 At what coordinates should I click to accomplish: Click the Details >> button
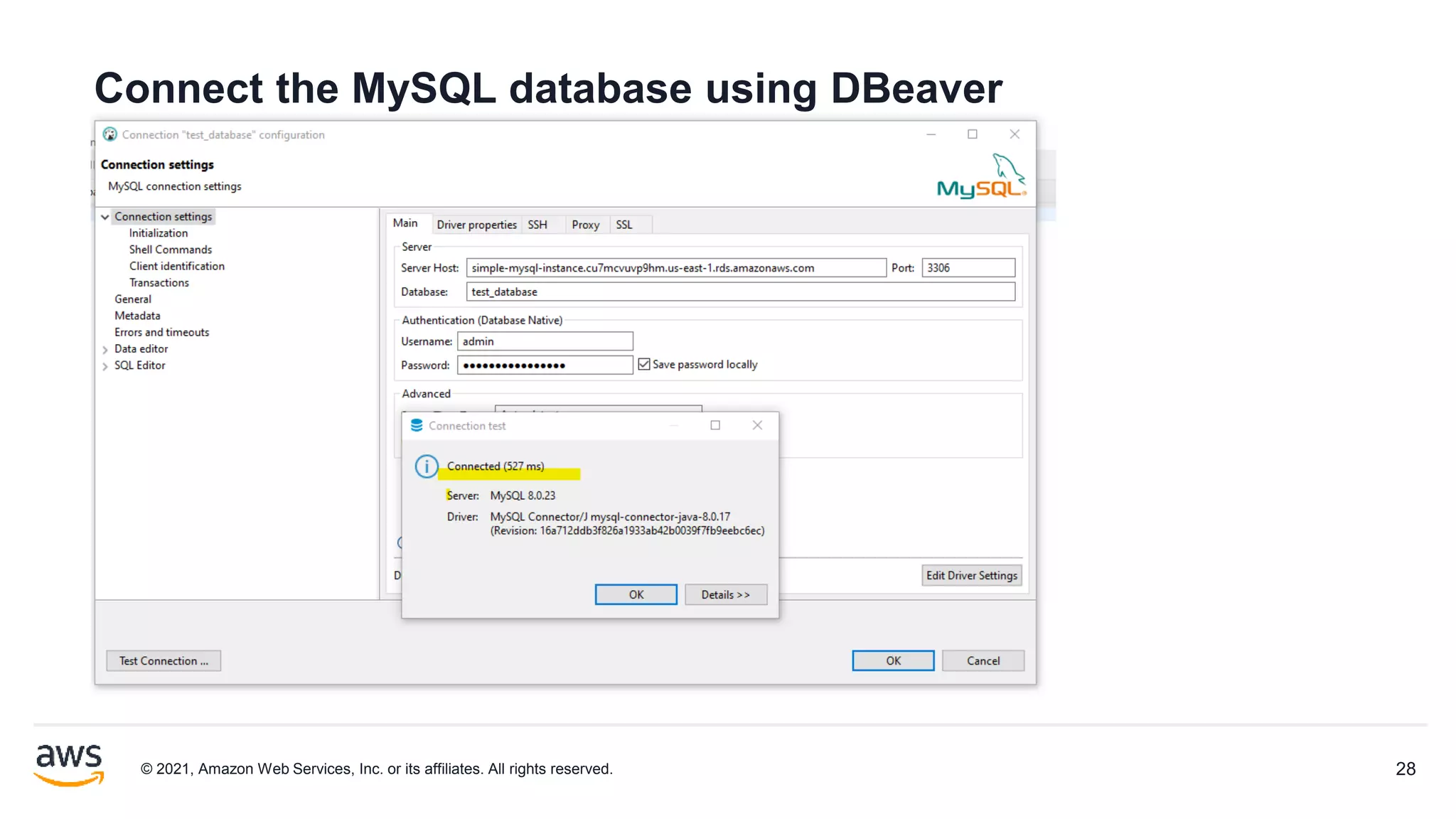pyautogui.click(x=726, y=594)
